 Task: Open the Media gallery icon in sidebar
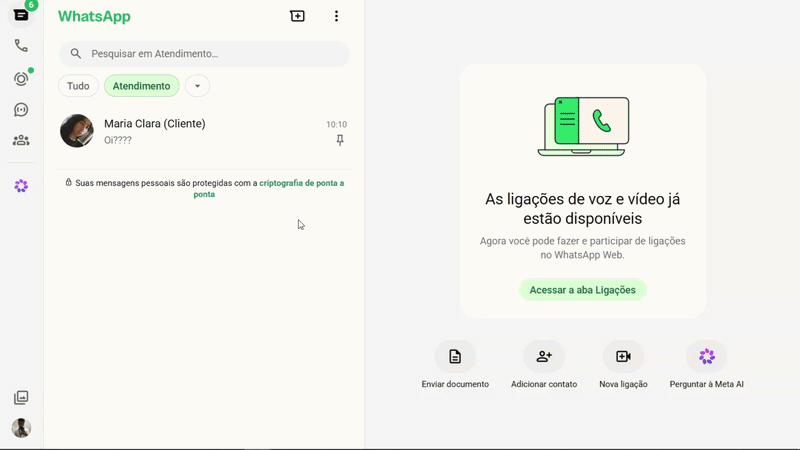click(x=21, y=397)
